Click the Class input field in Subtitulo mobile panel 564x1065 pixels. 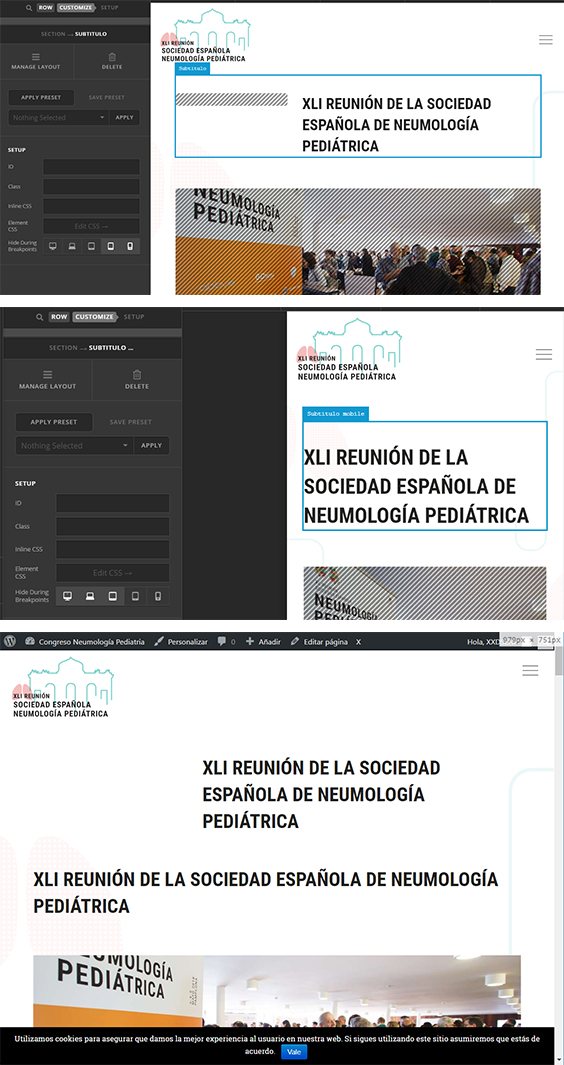pos(113,526)
